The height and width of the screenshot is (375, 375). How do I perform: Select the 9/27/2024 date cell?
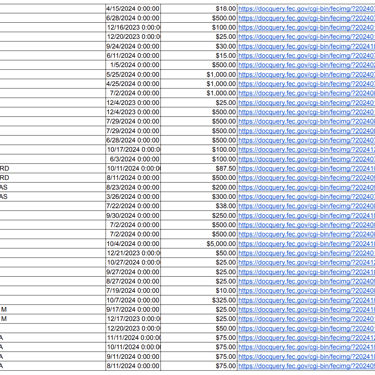coord(133,272)
